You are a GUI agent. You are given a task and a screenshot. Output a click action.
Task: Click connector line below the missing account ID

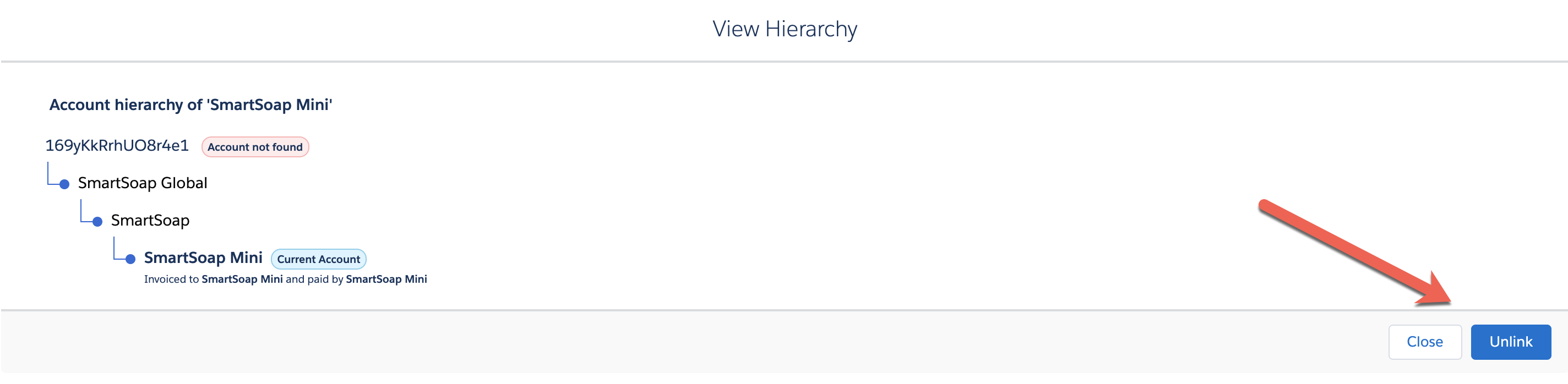click(x=48, y=174)
